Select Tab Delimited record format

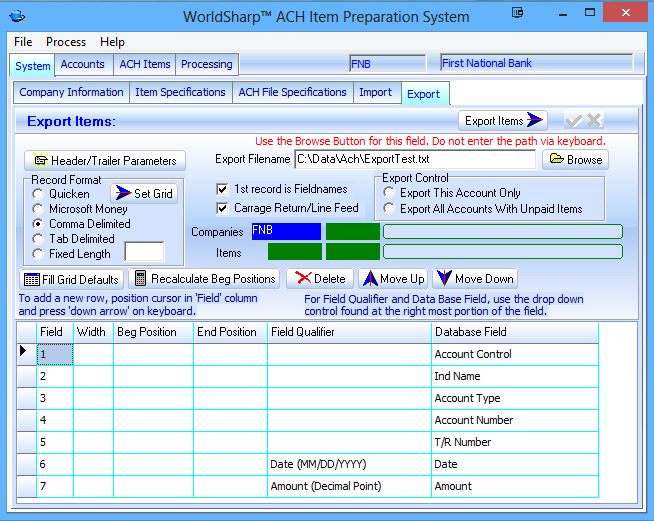click(x=38, y=239)
